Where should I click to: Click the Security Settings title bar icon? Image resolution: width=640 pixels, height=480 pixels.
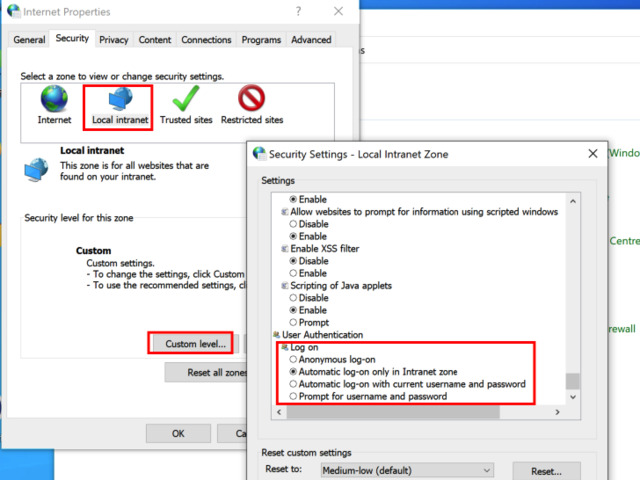click(x=259, y=154)
